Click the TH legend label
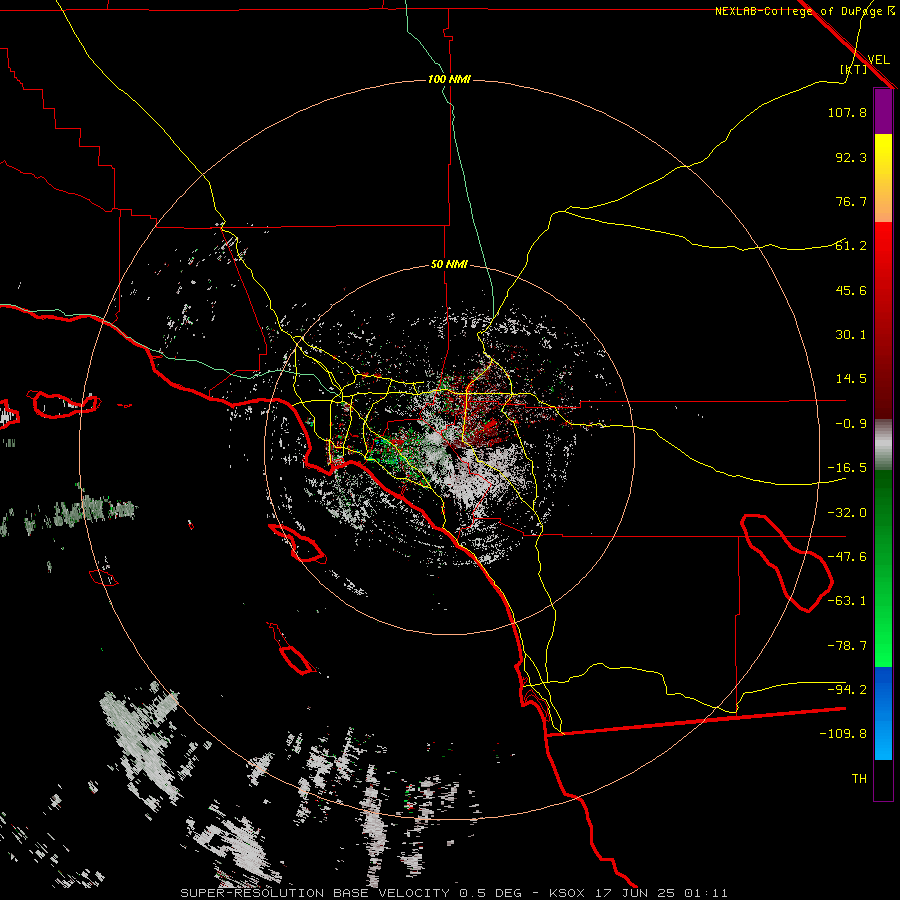 pyautogui.click(x=859, y=779)
